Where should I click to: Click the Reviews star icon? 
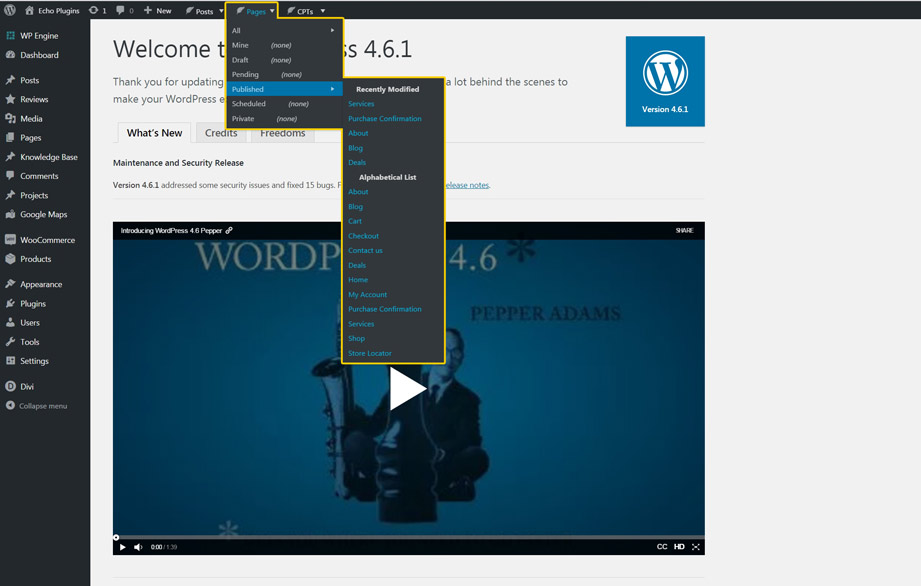(x=10, y=99)
